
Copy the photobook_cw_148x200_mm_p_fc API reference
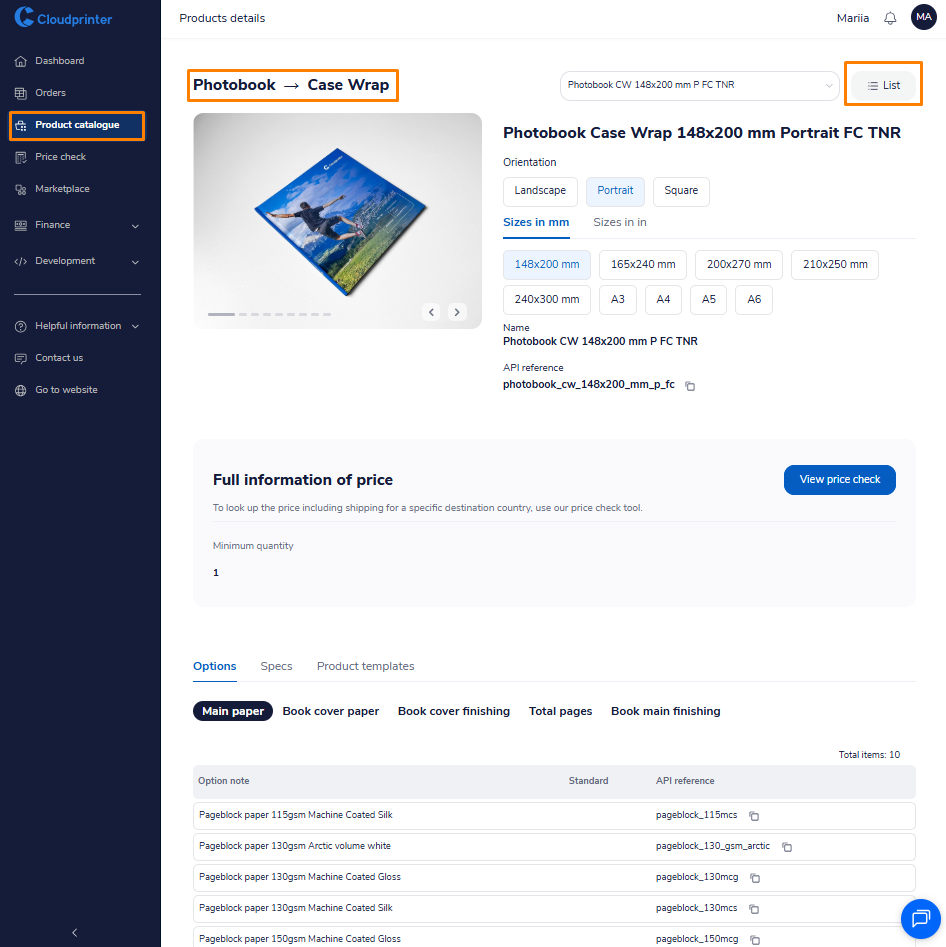pos(690,386)
